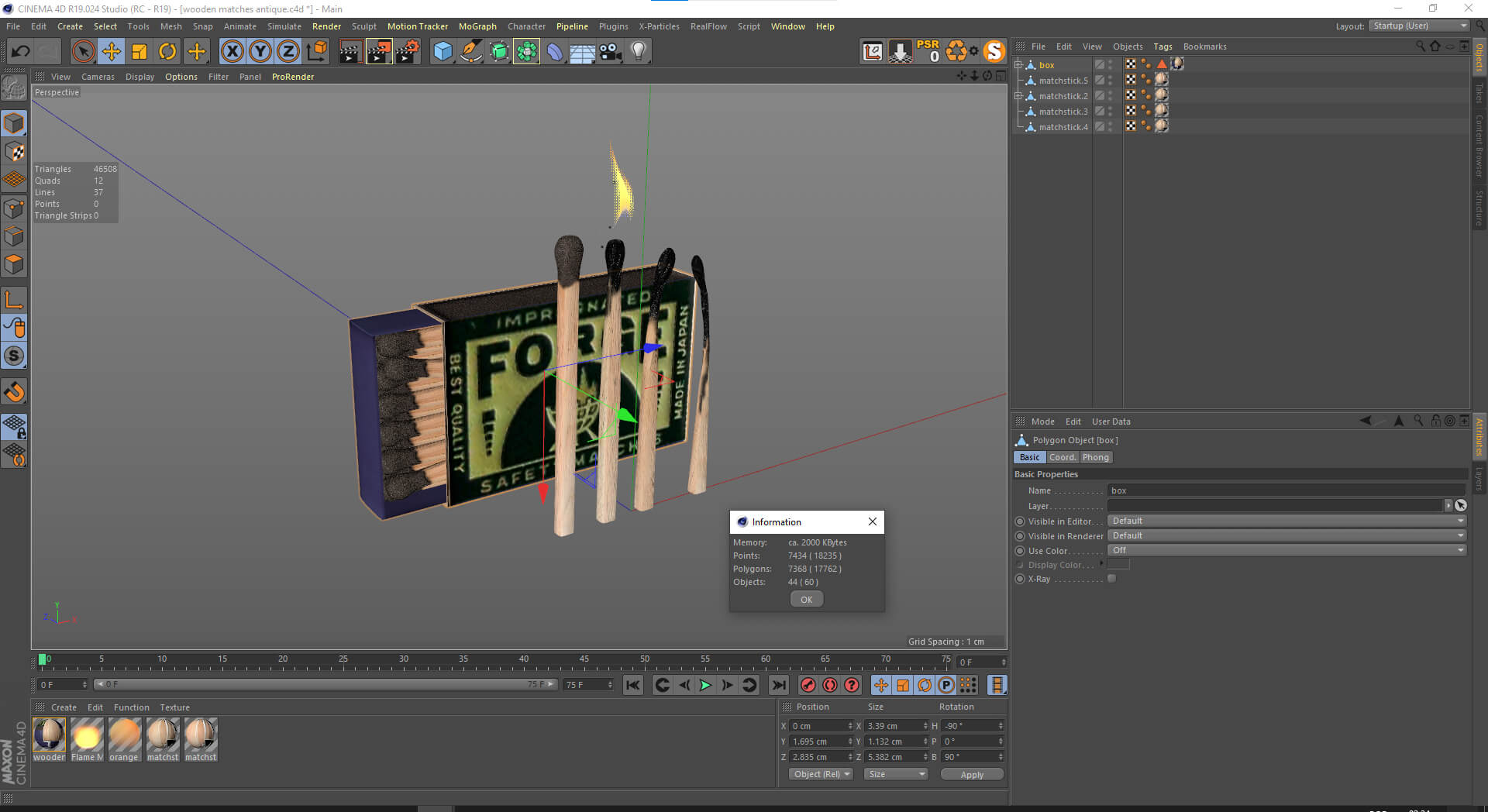Image resolution: width=1488 pixels, height=812 pixels.
Task: Toggle Y axis lock
Action: (x=260, y=52)
